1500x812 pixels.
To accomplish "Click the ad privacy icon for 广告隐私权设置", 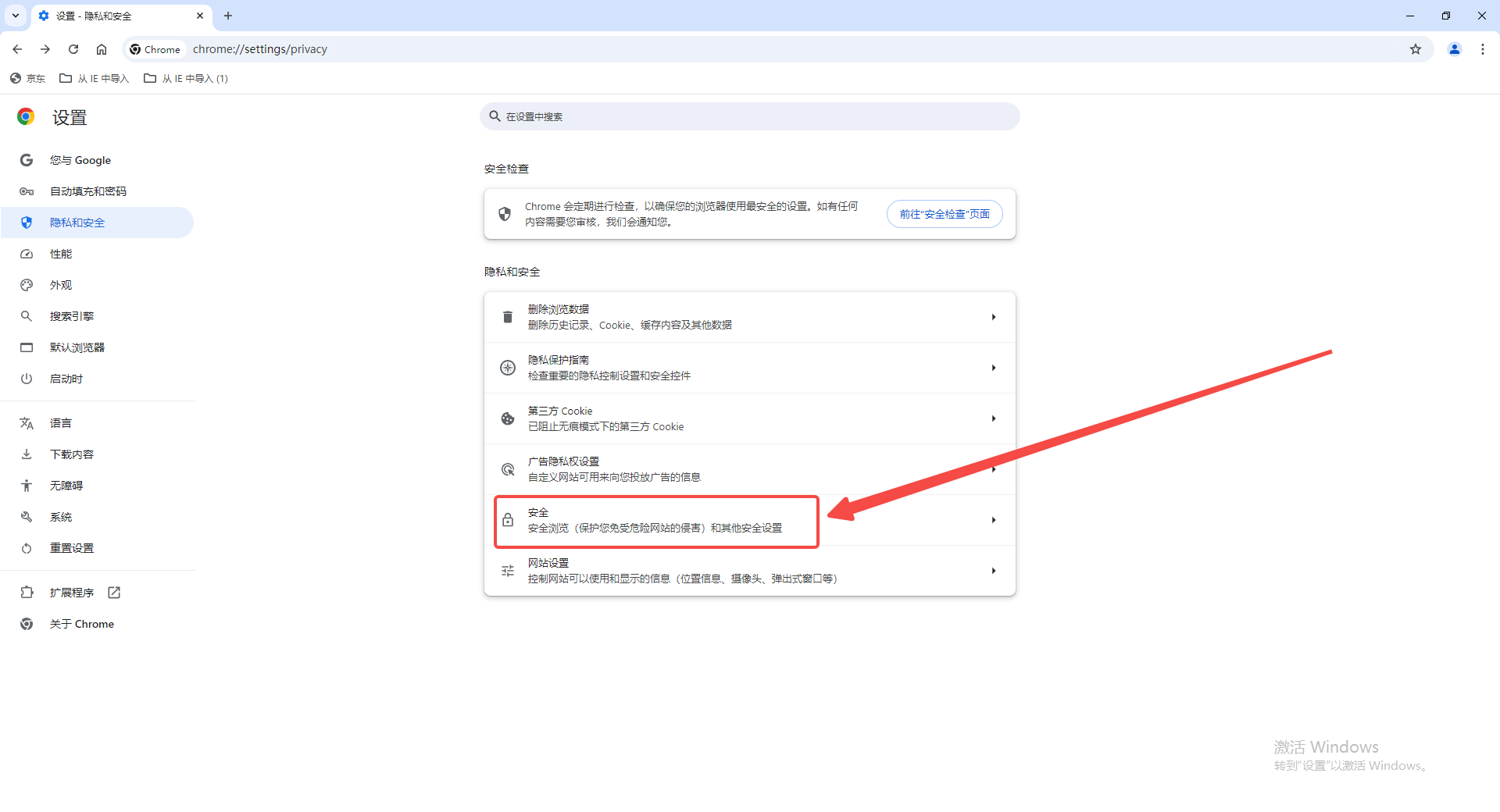I will point(508,469).
